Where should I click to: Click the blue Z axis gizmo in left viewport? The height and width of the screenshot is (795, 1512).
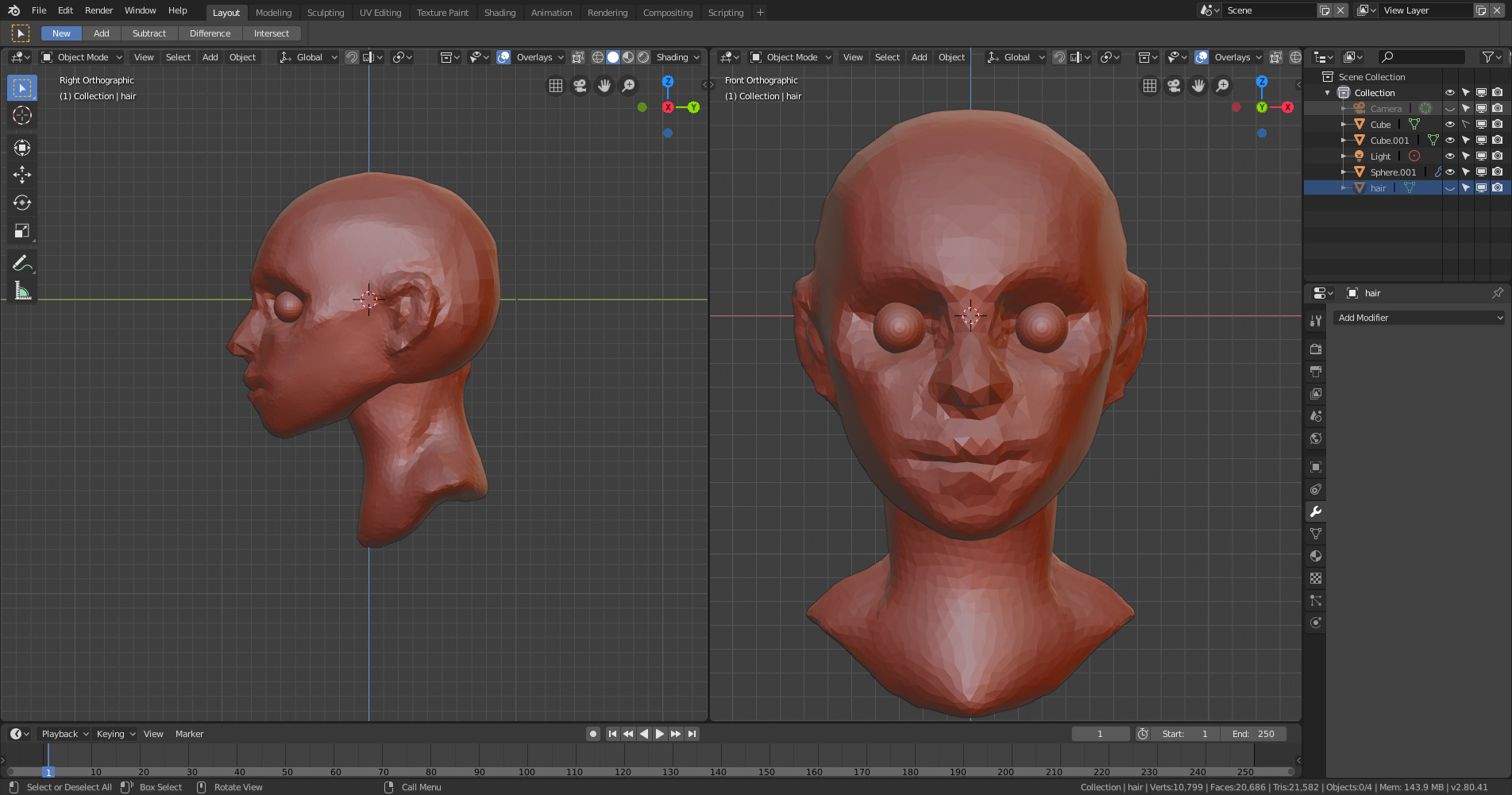[668, 82]
